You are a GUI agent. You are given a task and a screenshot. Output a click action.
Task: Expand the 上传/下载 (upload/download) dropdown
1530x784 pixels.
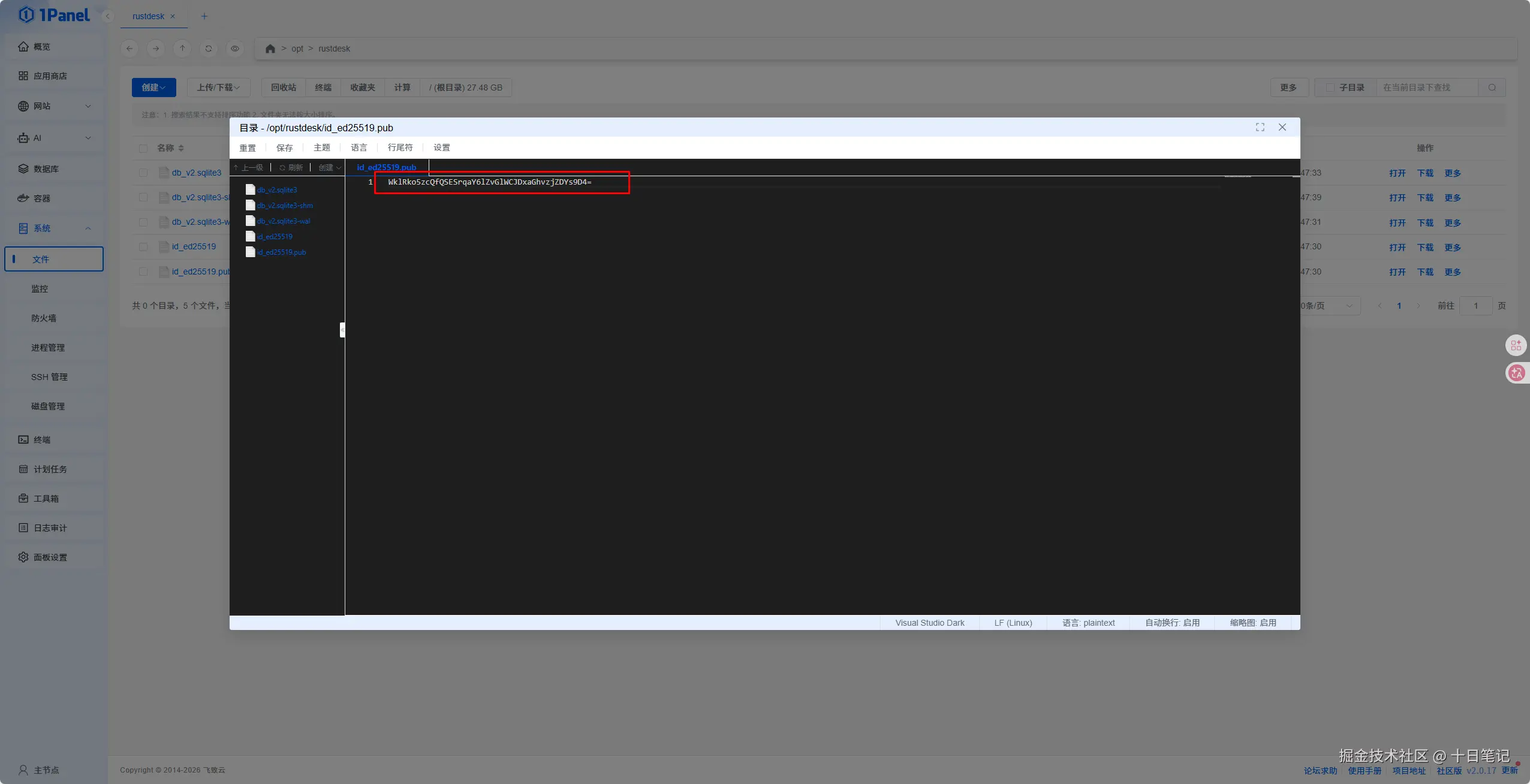[218, 88]
